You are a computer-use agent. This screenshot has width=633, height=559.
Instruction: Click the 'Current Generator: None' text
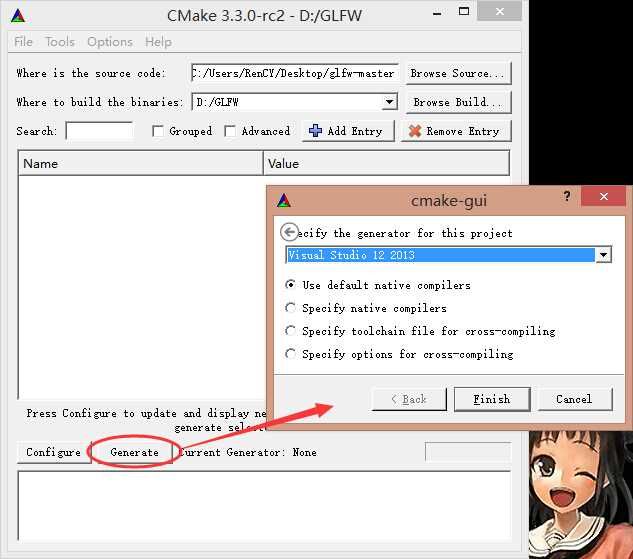point(248,452)
